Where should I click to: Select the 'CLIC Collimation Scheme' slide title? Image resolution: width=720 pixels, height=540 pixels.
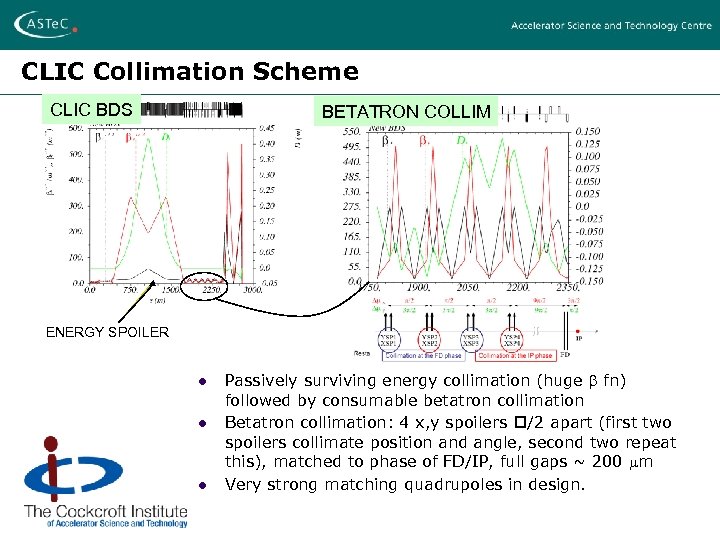coord(190,72)
